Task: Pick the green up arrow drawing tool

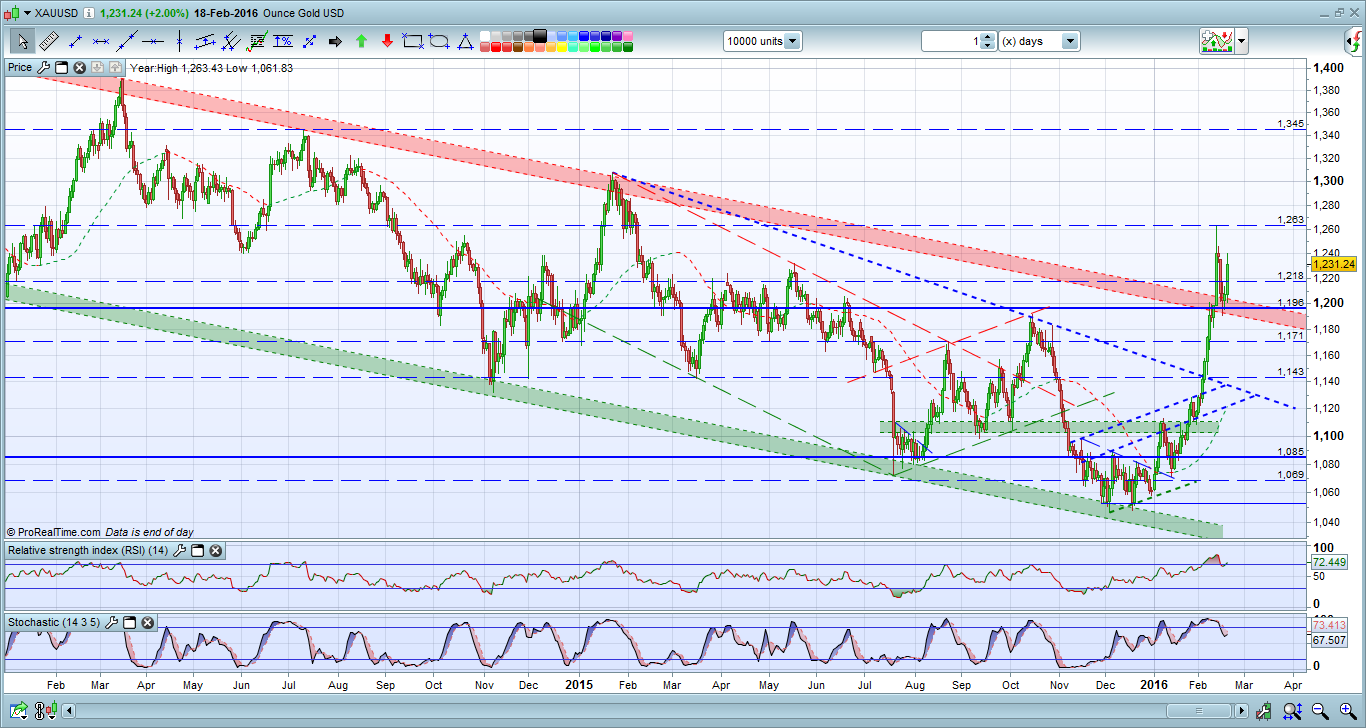Action: [361, 41]
